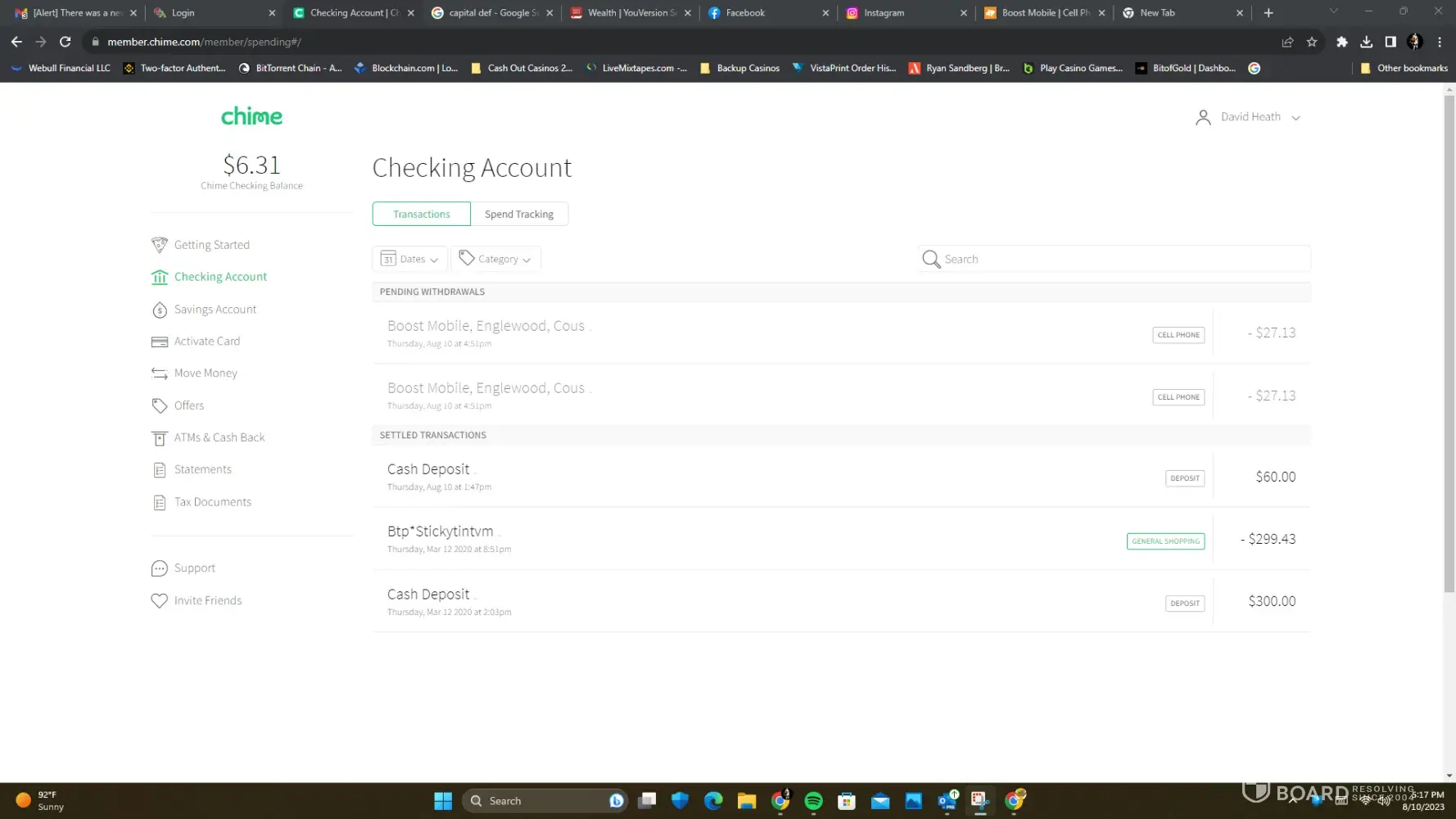Open the $60.00 Cash Deposit transaction

pyautogui.click(x=841, y=477)
